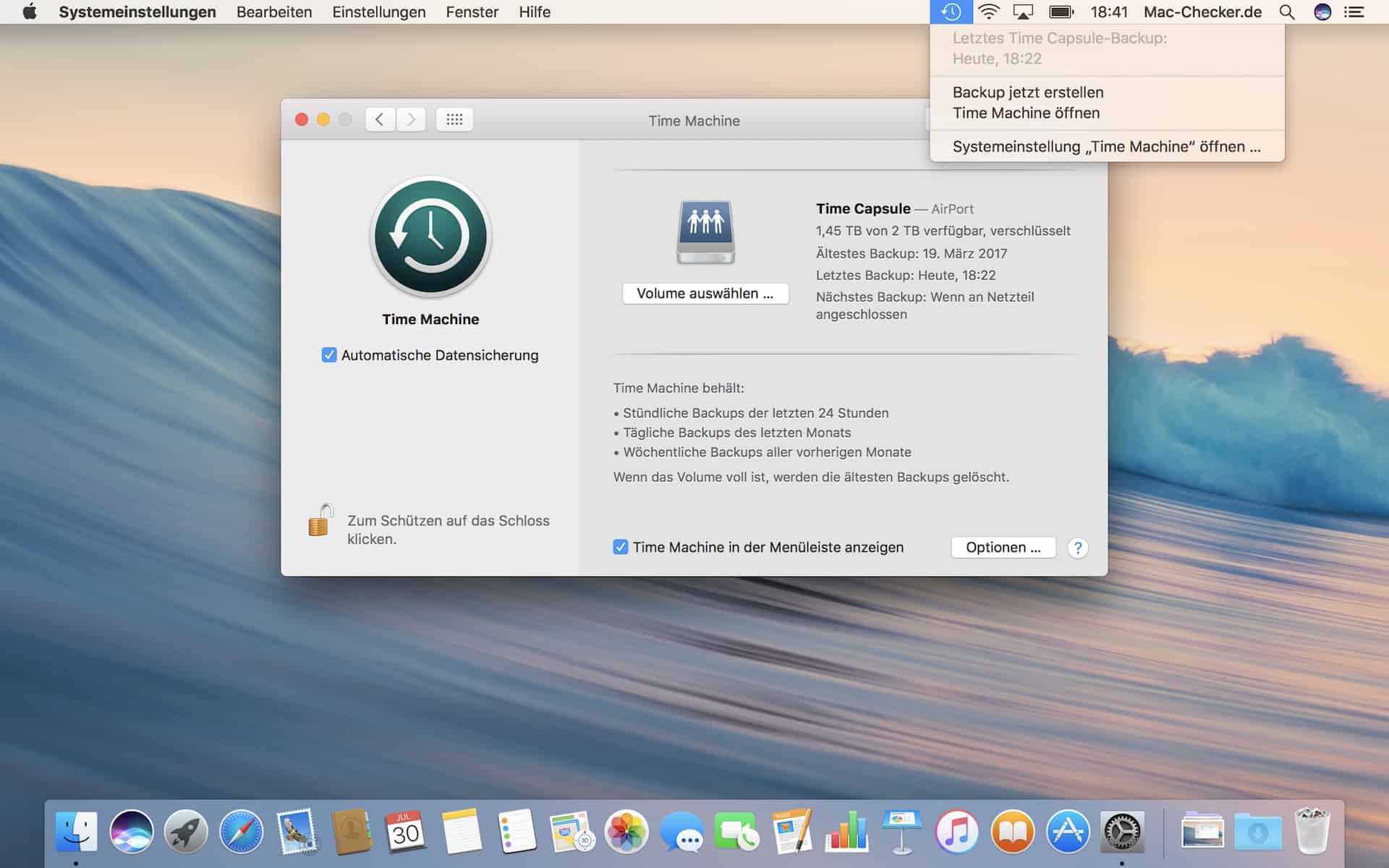
Task: Click the Time Capsule network drive icon
Action: 705,232
